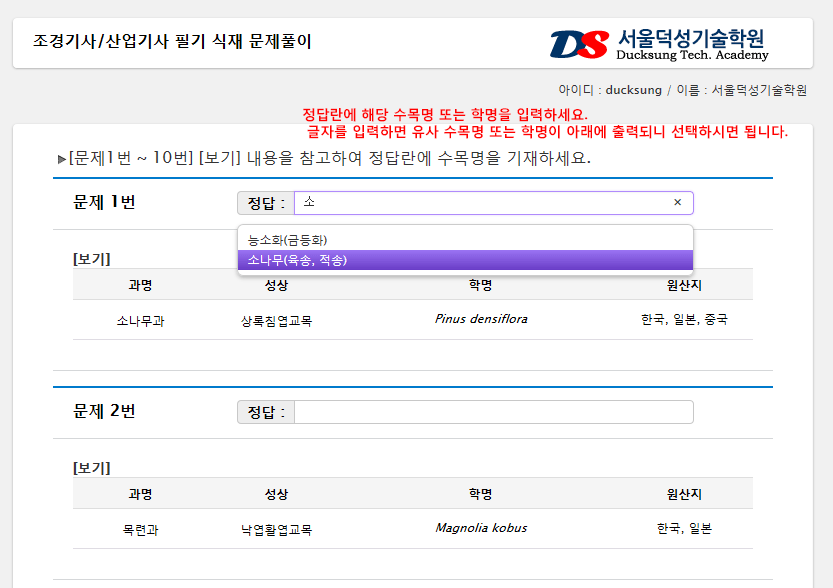Click the 원산지 column header in 문제 2번 table
This screenshot has width=833, height=588.
pos(684,494)
